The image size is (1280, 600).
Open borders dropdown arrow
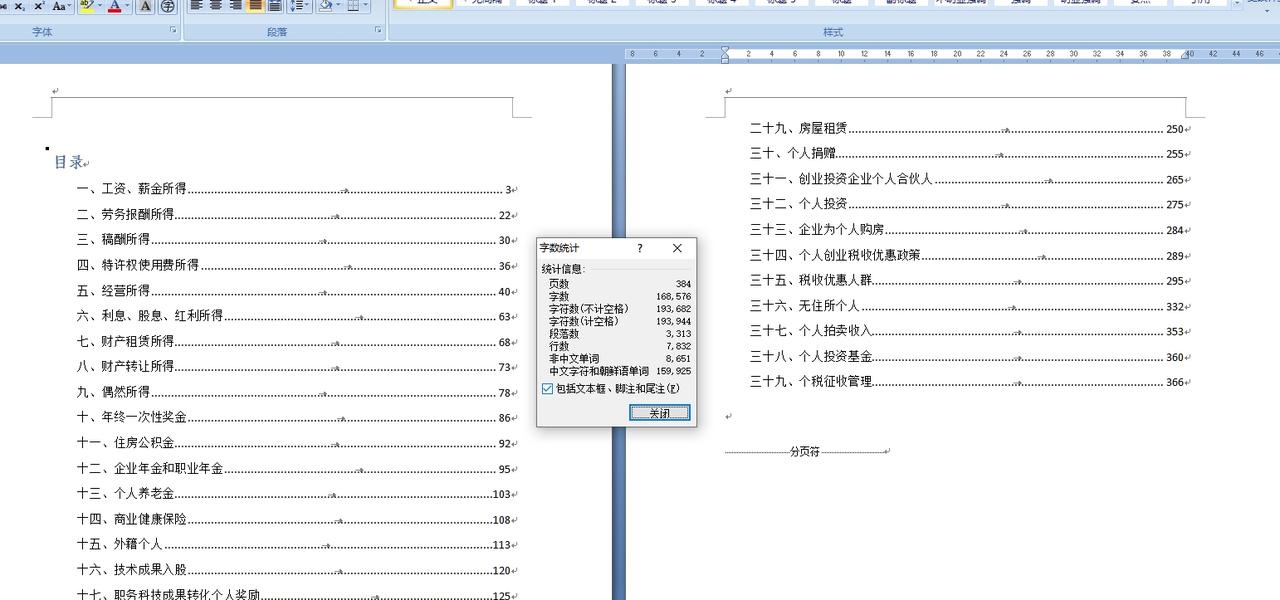click(366, 6)
